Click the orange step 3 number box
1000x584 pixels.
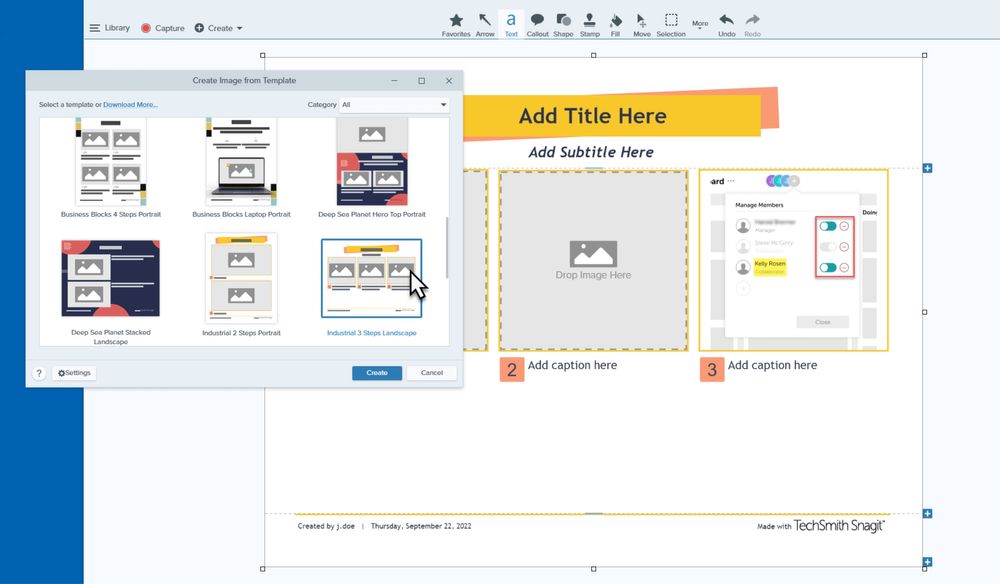click(x=712, y=370)
